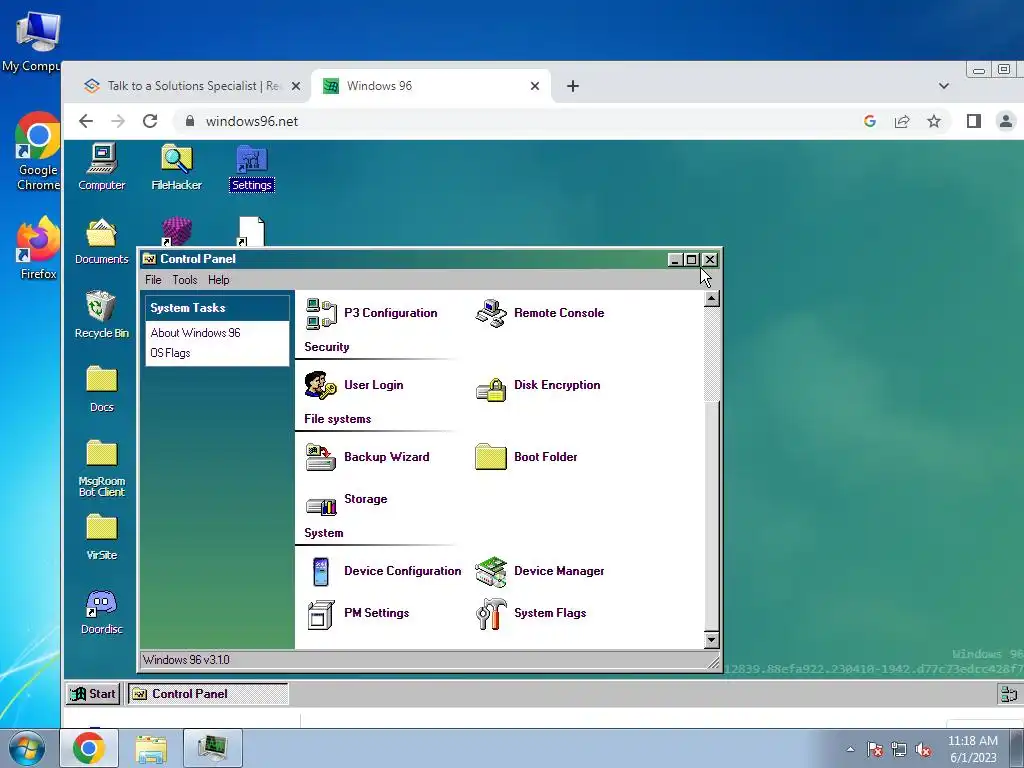
Task: Reload the windows96.net page
Action: click(150, 121)
